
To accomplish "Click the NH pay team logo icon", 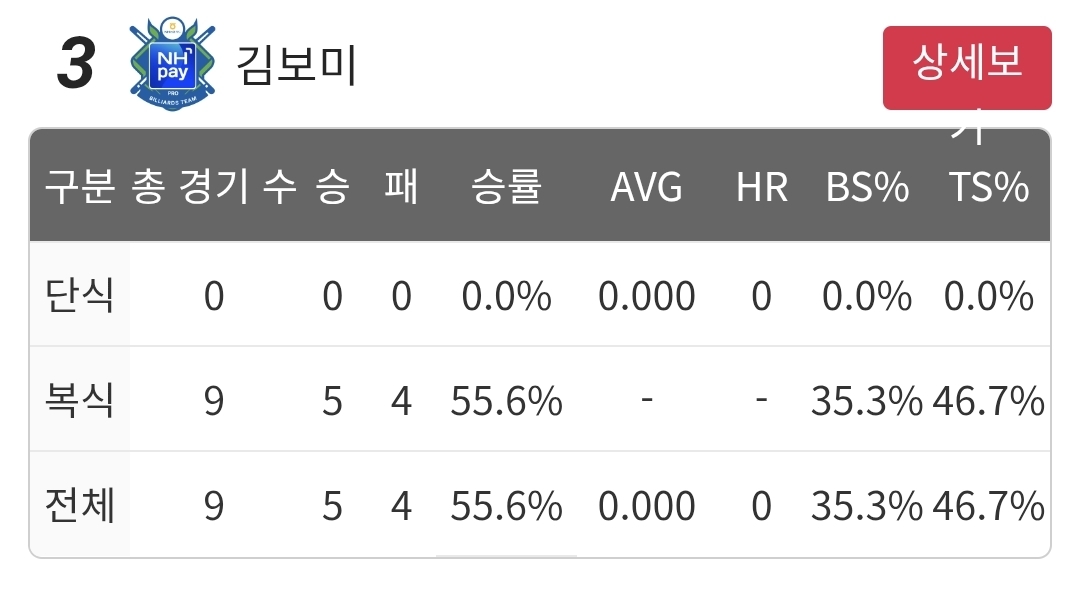I will (172, 64).
